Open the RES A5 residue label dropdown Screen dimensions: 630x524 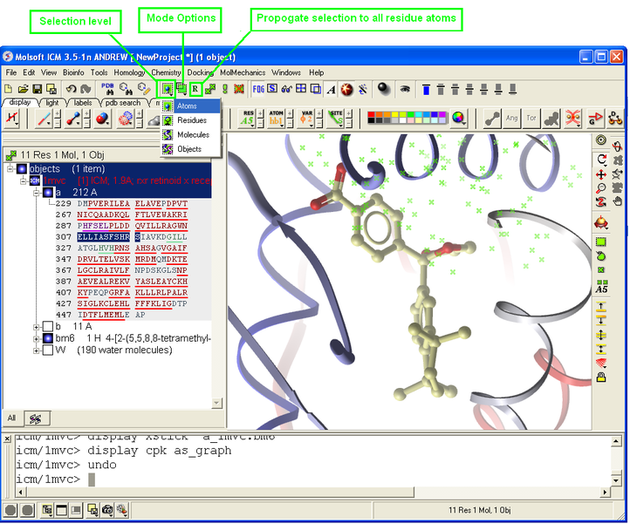click(248, 118)
